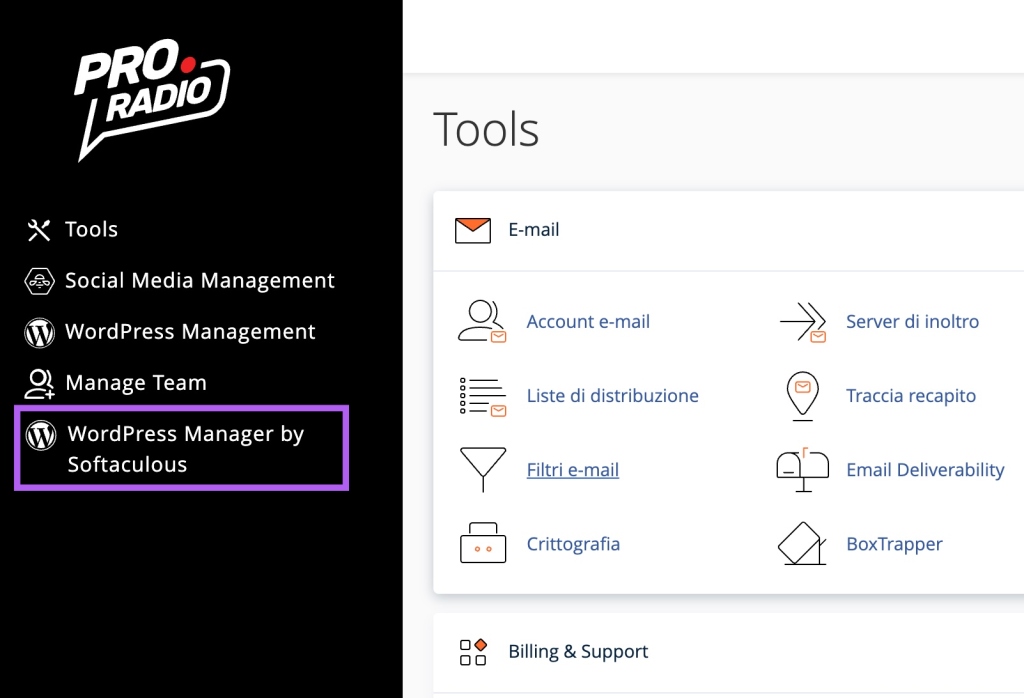Click the Manage Team person icon
The height and width of the screenshot is (698, 1024).
click(x=39, y=383)
